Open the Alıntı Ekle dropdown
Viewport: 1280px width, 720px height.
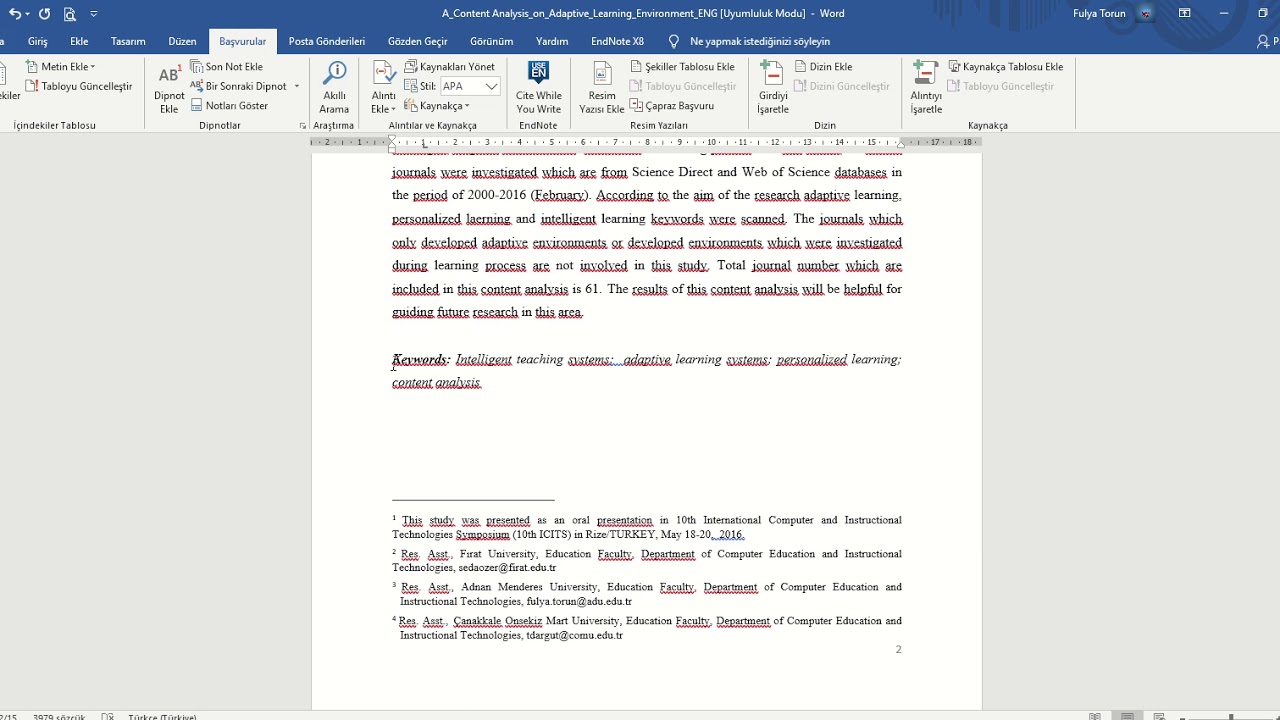(383, 88)
